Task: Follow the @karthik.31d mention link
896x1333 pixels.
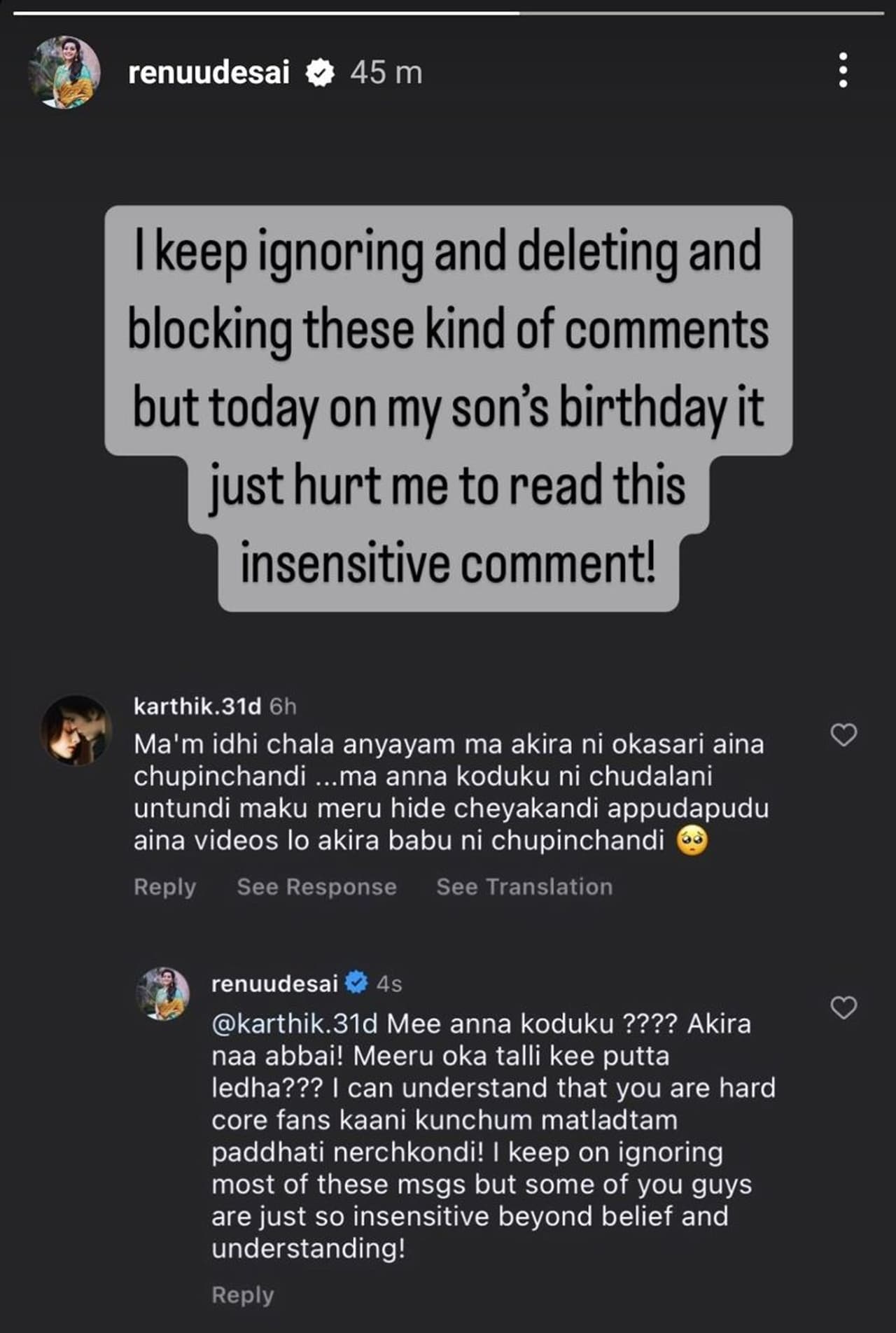Action: coord(294,1024)
